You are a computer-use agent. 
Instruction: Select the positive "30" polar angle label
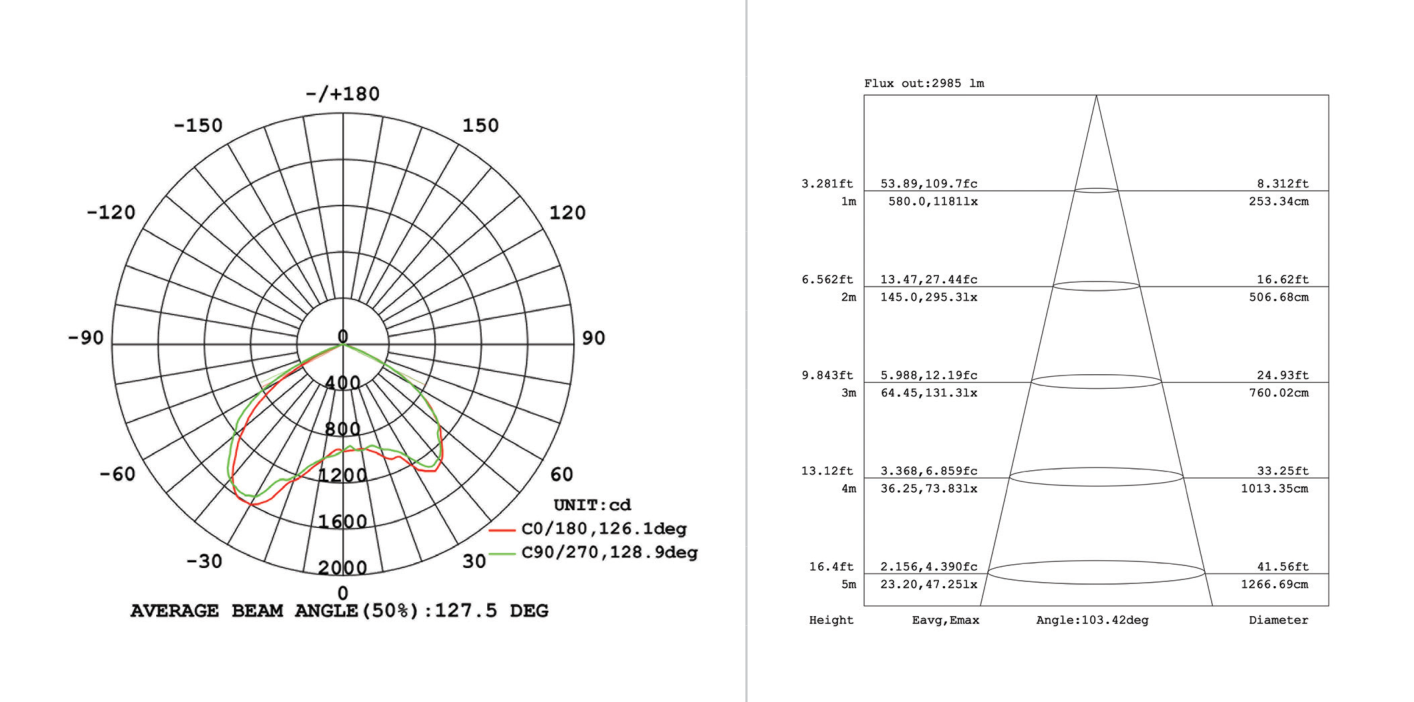[x=474, y=561]
